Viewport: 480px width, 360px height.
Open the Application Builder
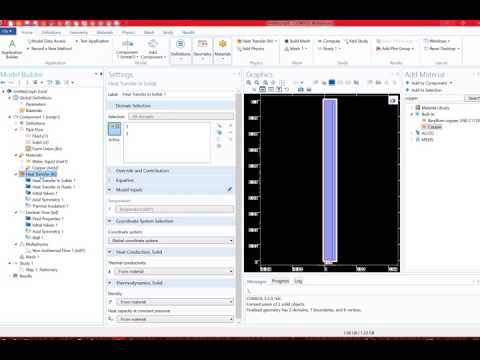12,49
